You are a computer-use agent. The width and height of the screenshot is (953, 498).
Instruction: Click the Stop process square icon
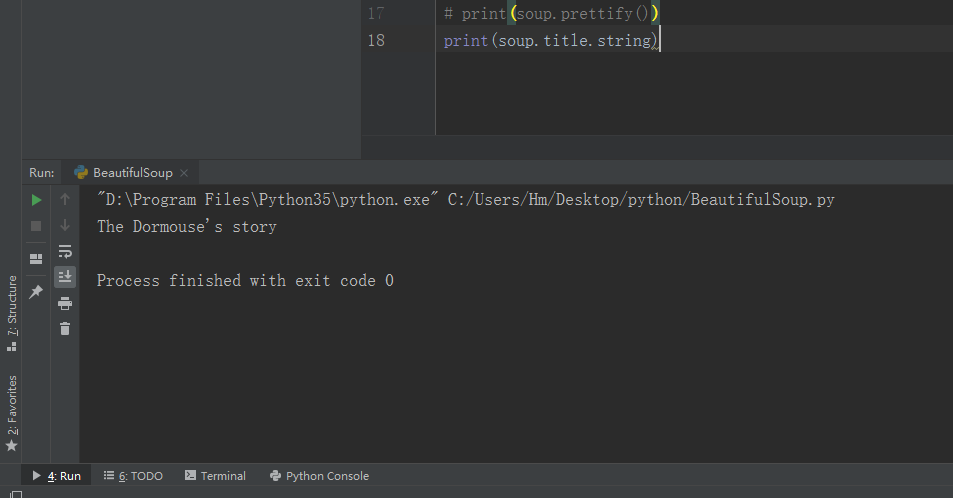click(x=36, y=226)
